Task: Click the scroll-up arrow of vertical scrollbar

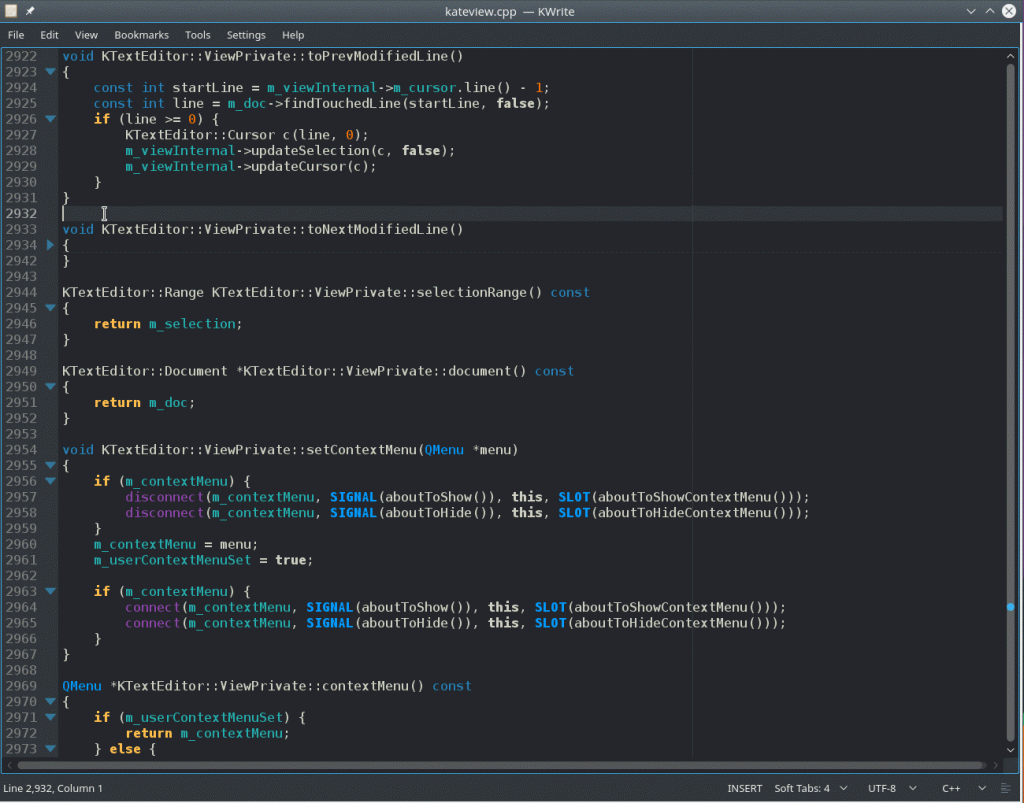Action: point(1011,55)
